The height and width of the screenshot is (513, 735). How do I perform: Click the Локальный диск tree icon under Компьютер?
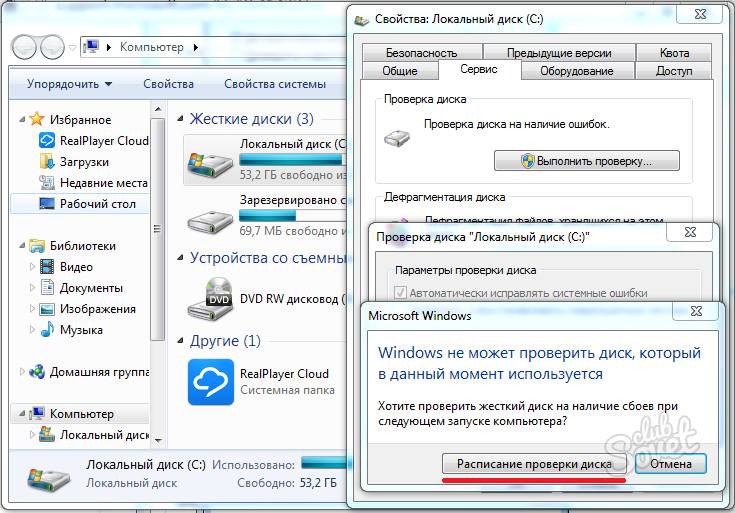(x=47, y=434)
